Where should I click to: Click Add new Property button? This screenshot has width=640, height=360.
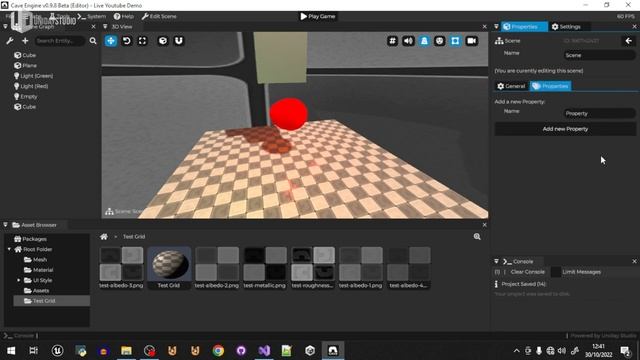tap(565, 129)
